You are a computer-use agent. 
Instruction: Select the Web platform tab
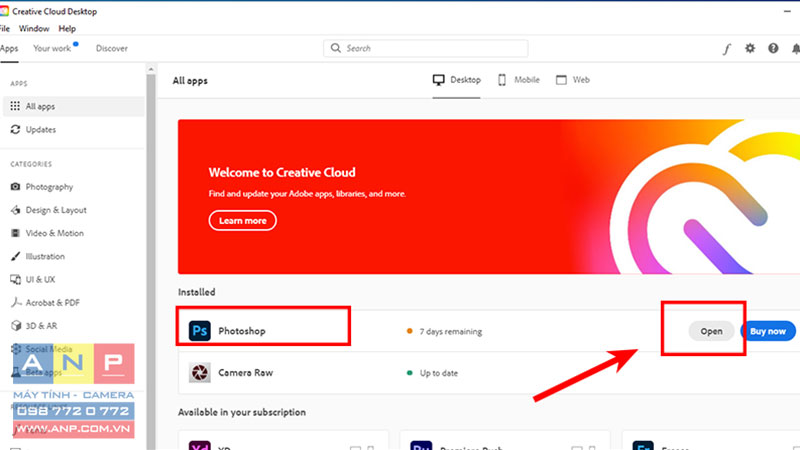point(573,80)
